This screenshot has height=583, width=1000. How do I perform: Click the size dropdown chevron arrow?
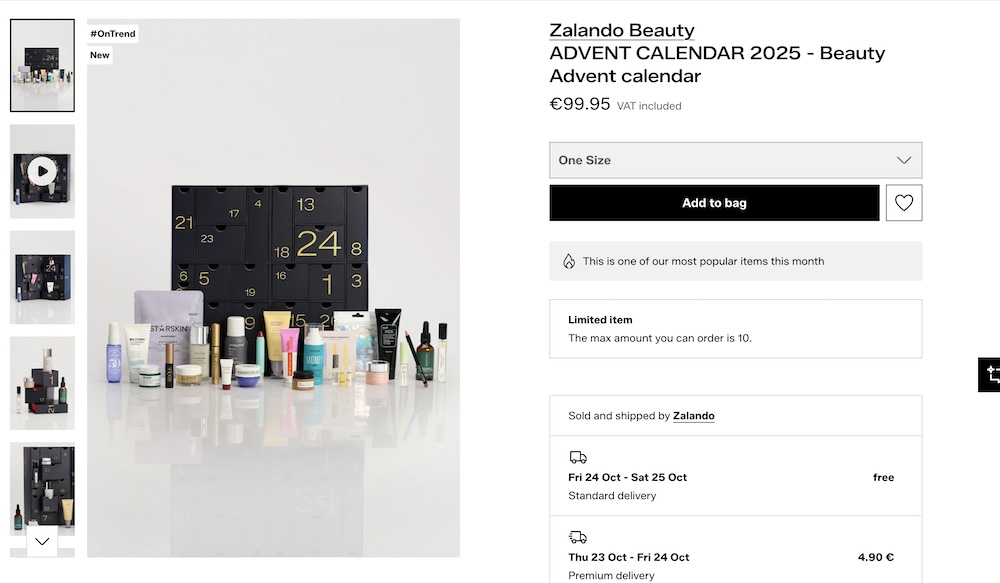[904, 160]
